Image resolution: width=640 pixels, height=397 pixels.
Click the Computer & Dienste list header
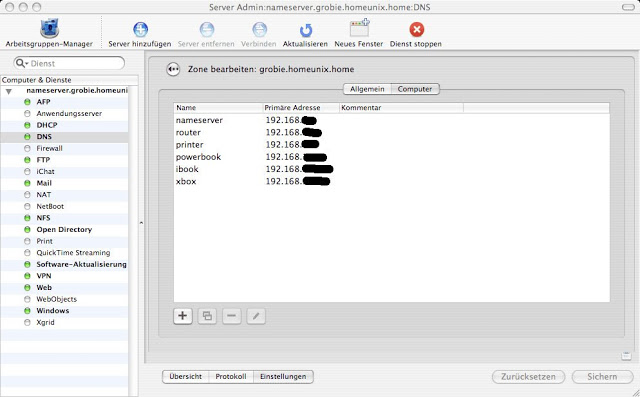[69, 80]
